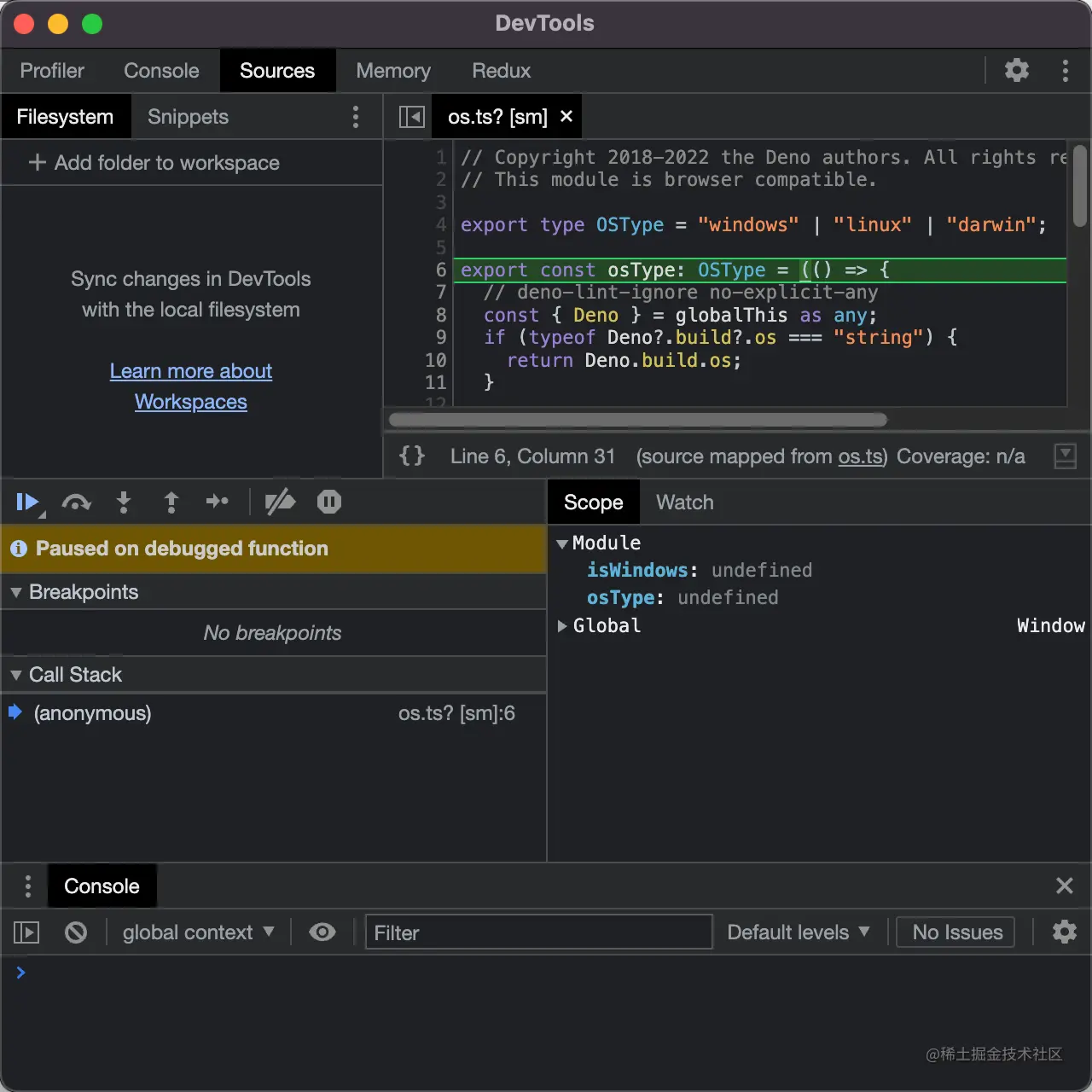The height and width of the screenshot is (1092, 1092).
Task: Resume script execution
Action: (x=28, y=502)
